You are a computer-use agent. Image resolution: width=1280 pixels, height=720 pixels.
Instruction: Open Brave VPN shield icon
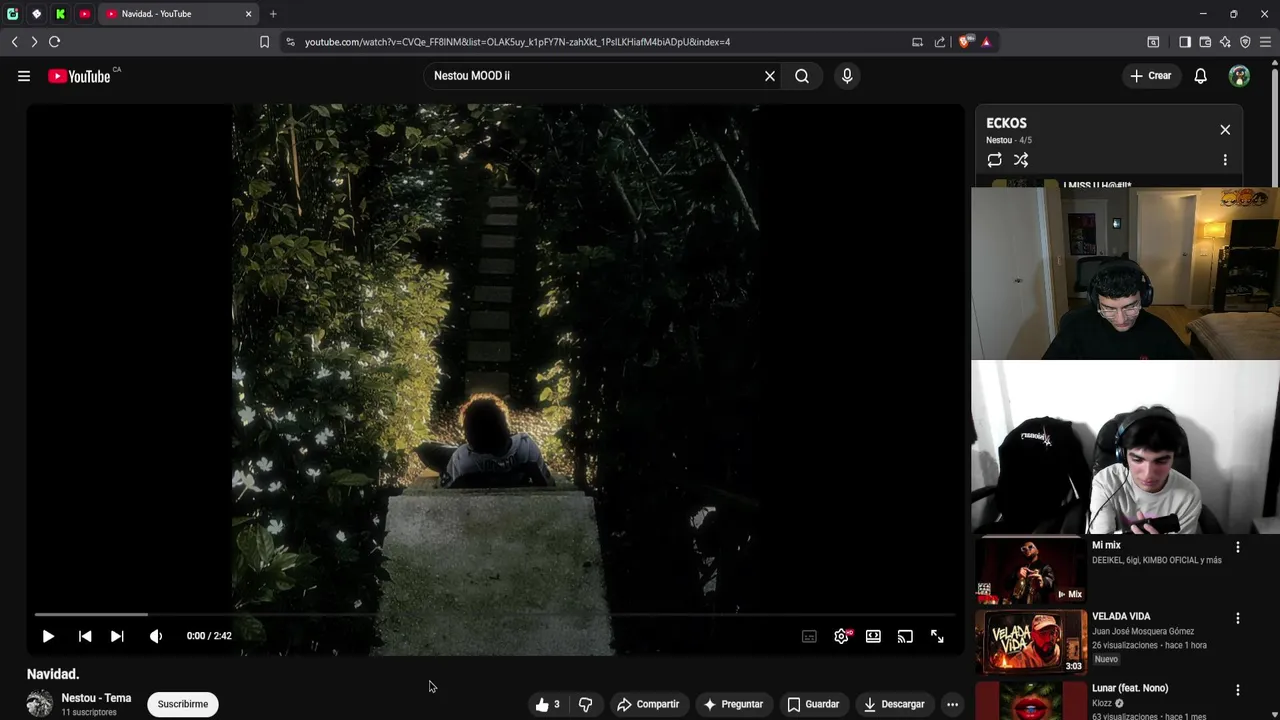[x=1245, y=42]
